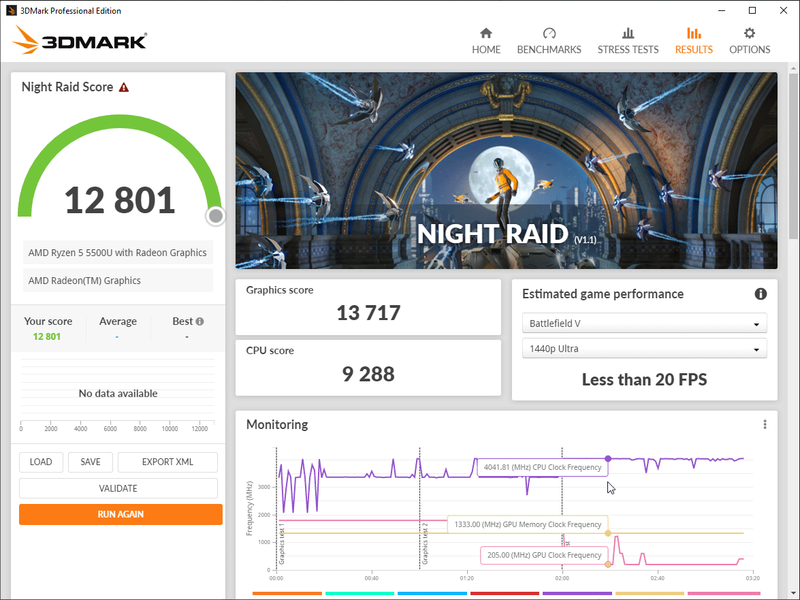Maximize the 3DMark window

pyautogui.click(x=753, y=10)
